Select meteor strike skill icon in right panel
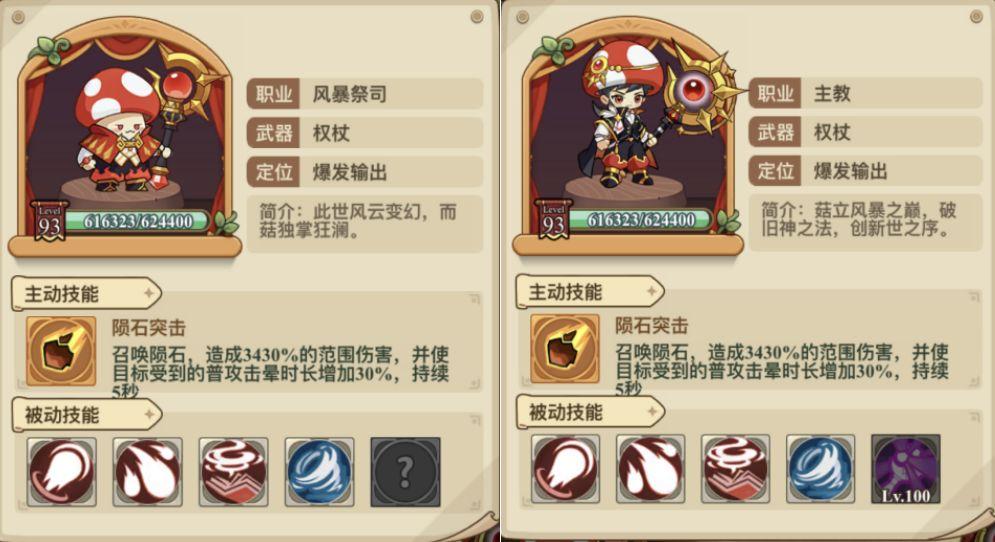Image resolution: width=995 pixels, height=542 pixels. pyautogui.click(x=565, y=348)
